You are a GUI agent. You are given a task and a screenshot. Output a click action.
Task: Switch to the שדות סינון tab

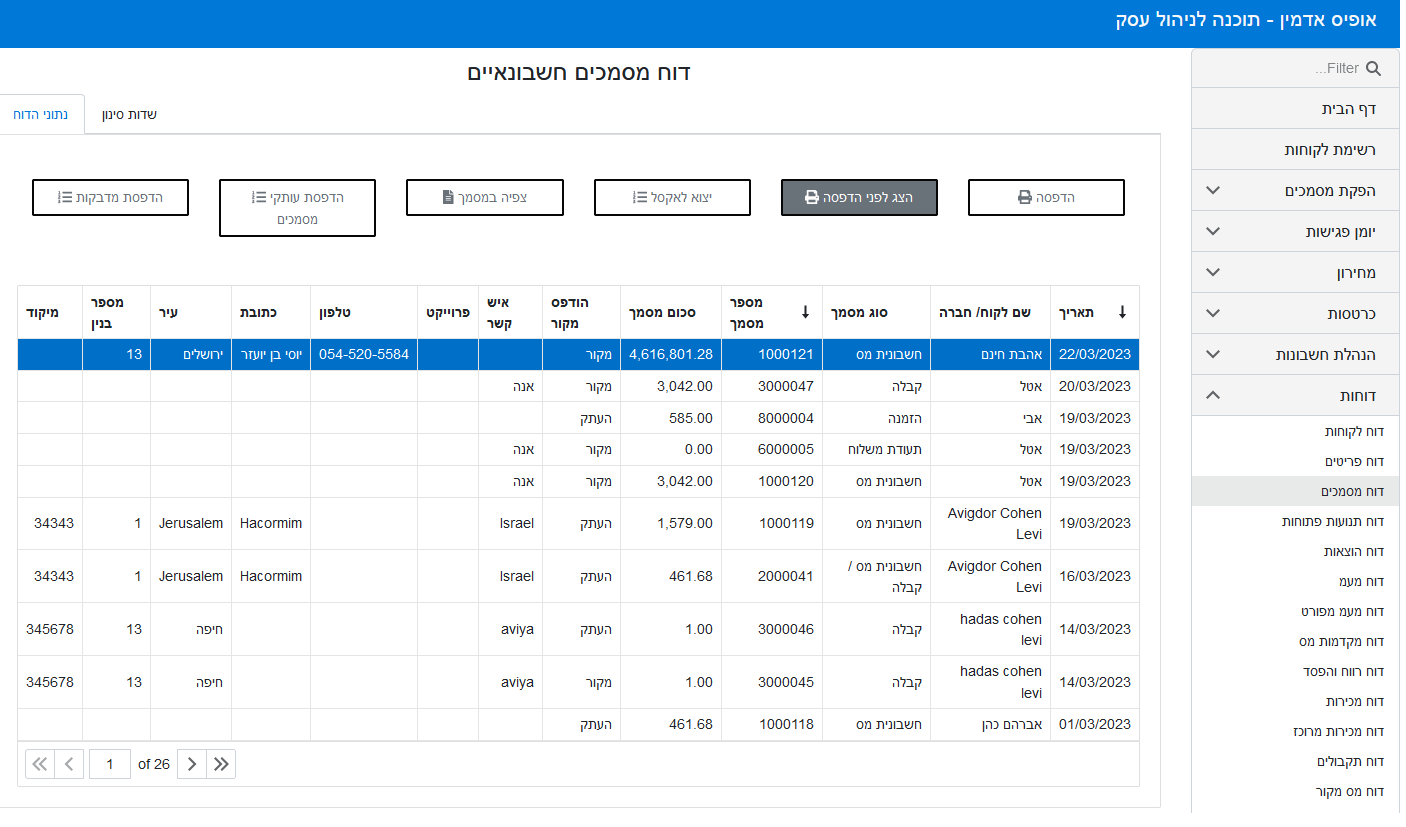pyautogui.click(x=130, y=114)
